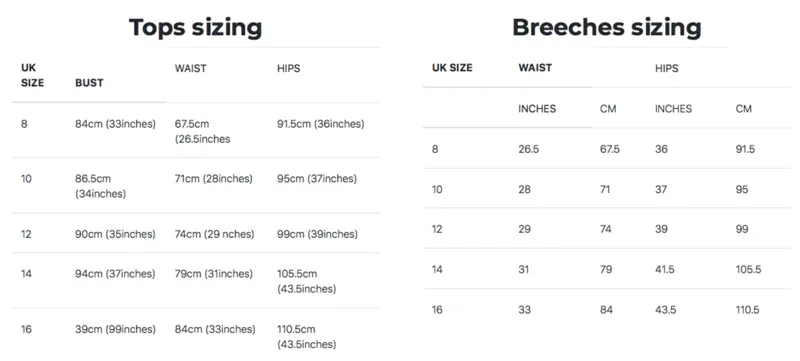Click the HIPS header in Breeches table

(x=666, y=68)
